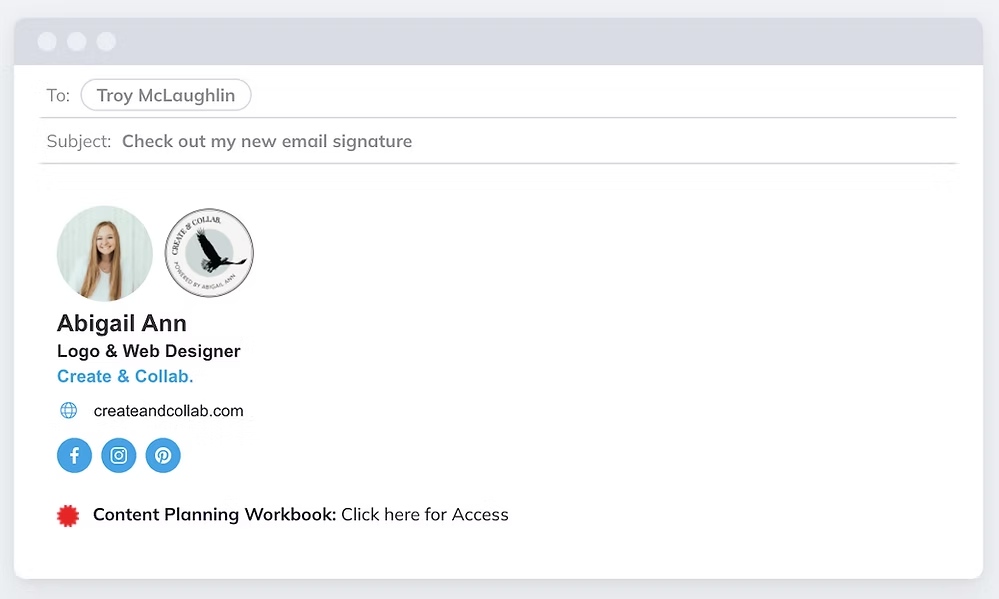Click the third window control dot
999x599 pixels.
(106, 41)
